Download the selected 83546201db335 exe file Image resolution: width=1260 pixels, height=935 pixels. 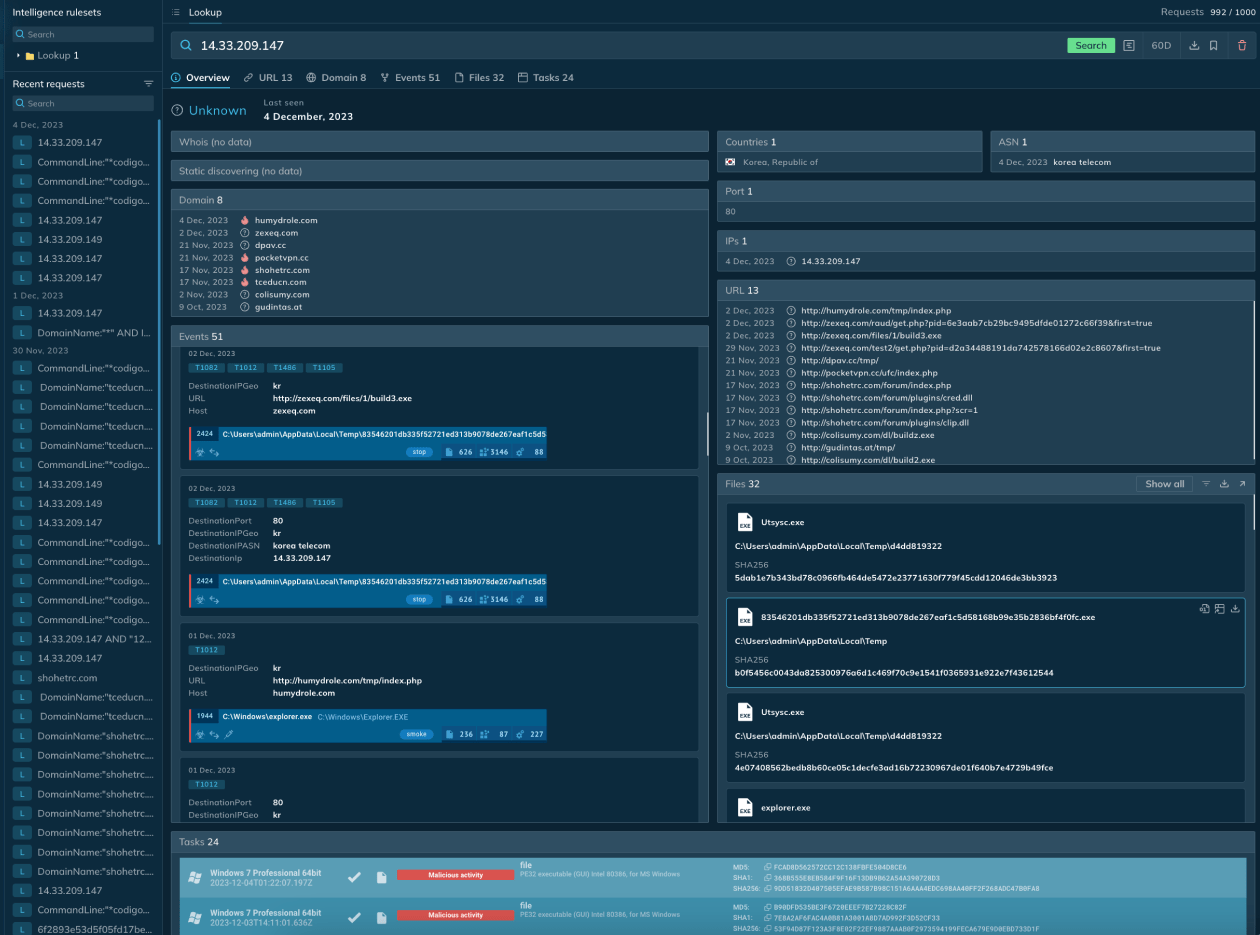(x=1235, y=608)
